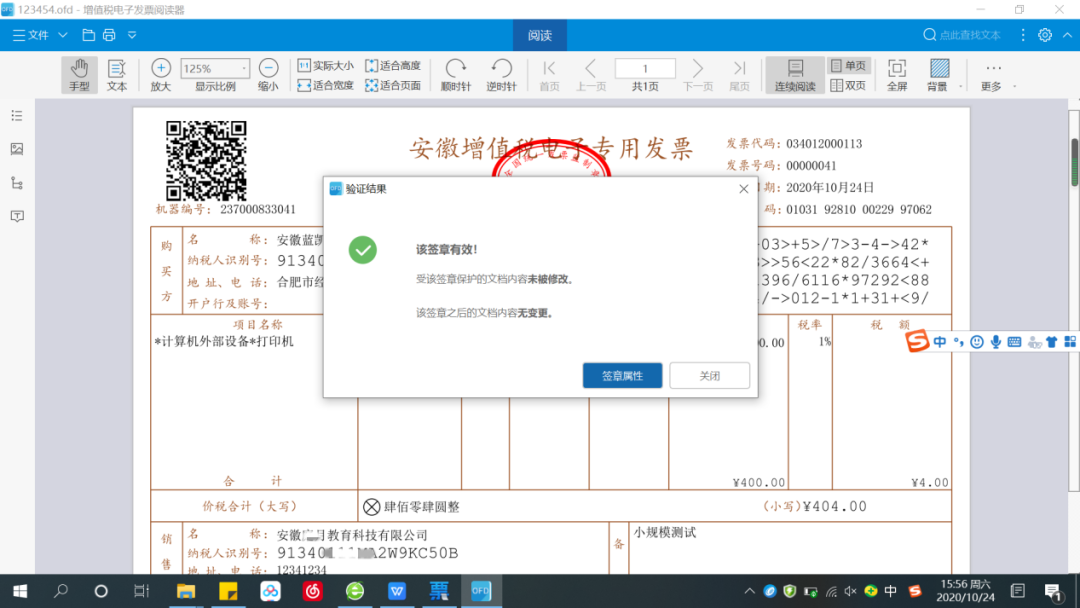This screenshot has width=1080, height=608.
Task: Open the background (背景) color option
Action: 938,74
